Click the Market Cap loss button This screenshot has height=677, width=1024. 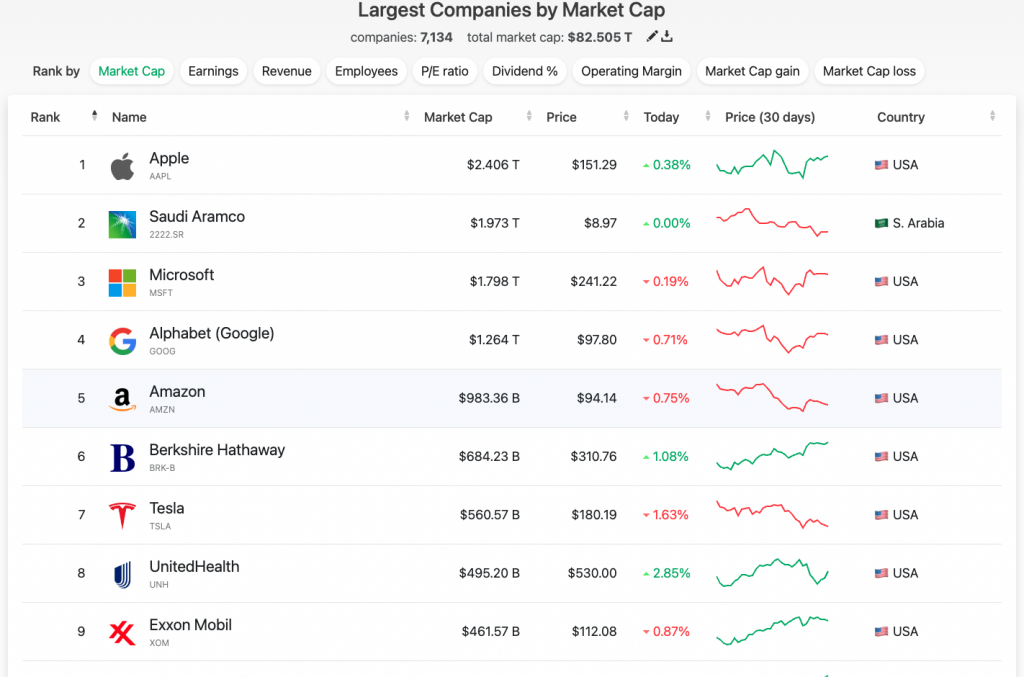tap(869, 71)
